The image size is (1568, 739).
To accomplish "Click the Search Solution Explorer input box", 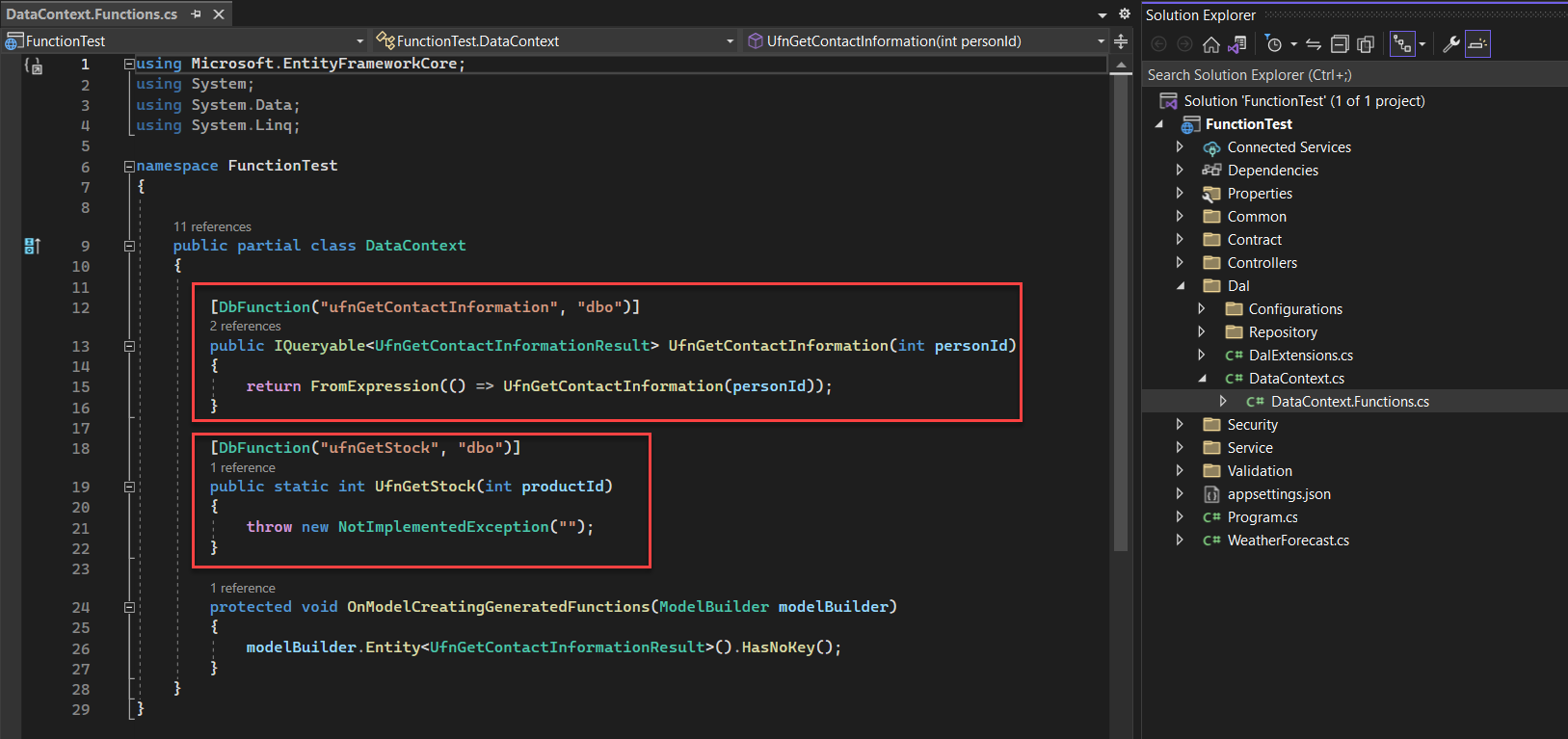I will 1354,75.
